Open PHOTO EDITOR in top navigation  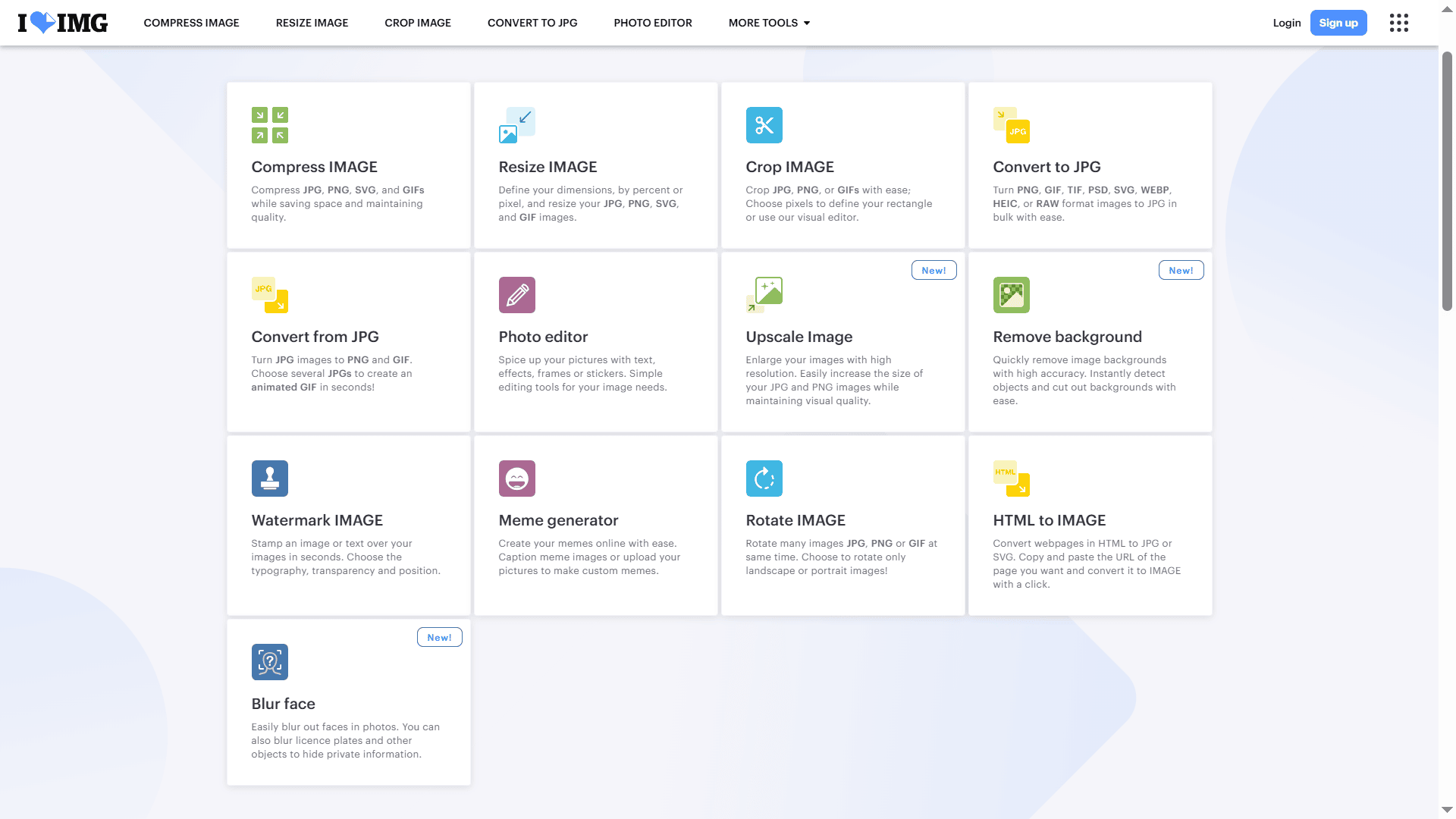653,23
